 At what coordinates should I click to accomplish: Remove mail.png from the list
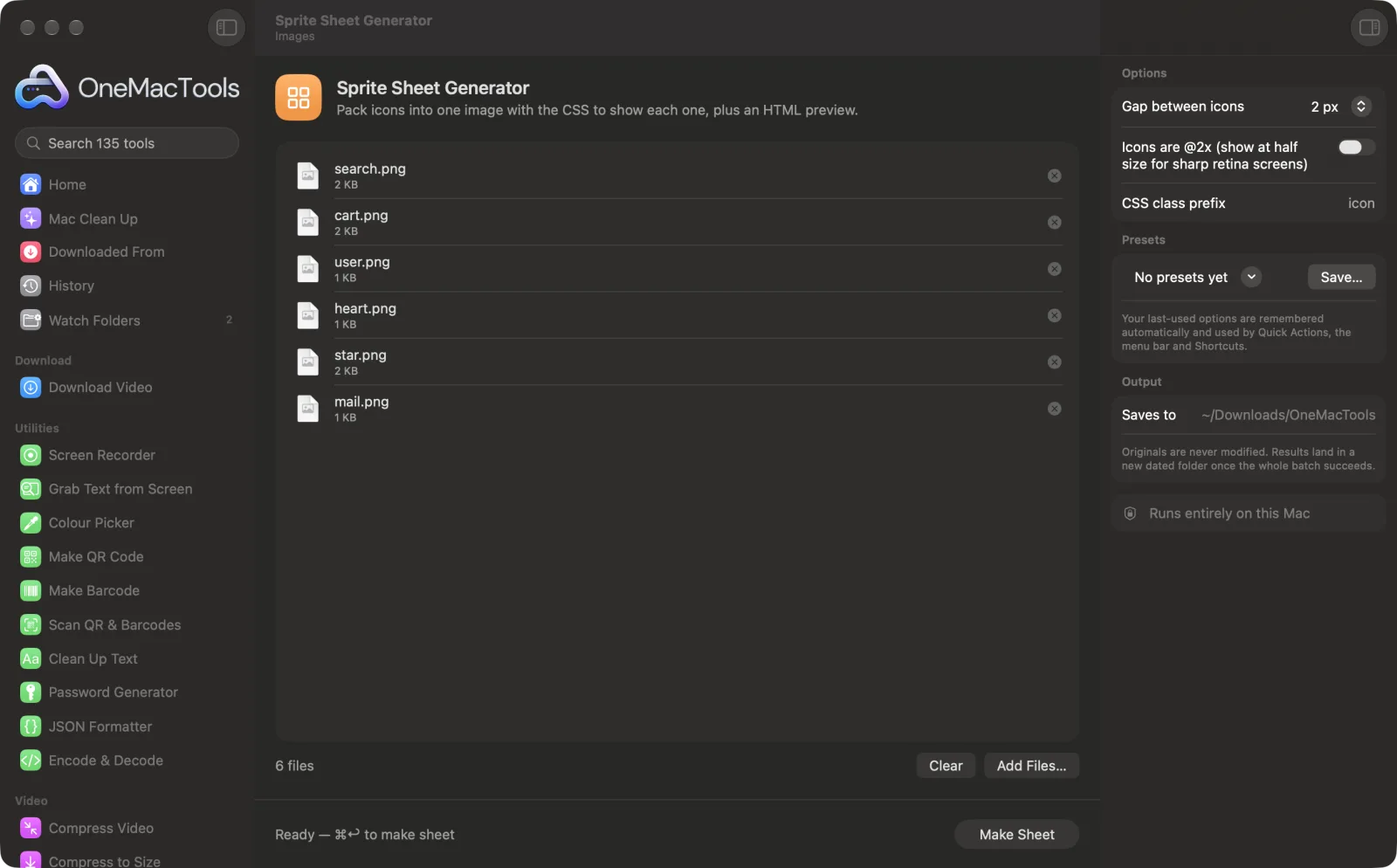coord(1054,409)
